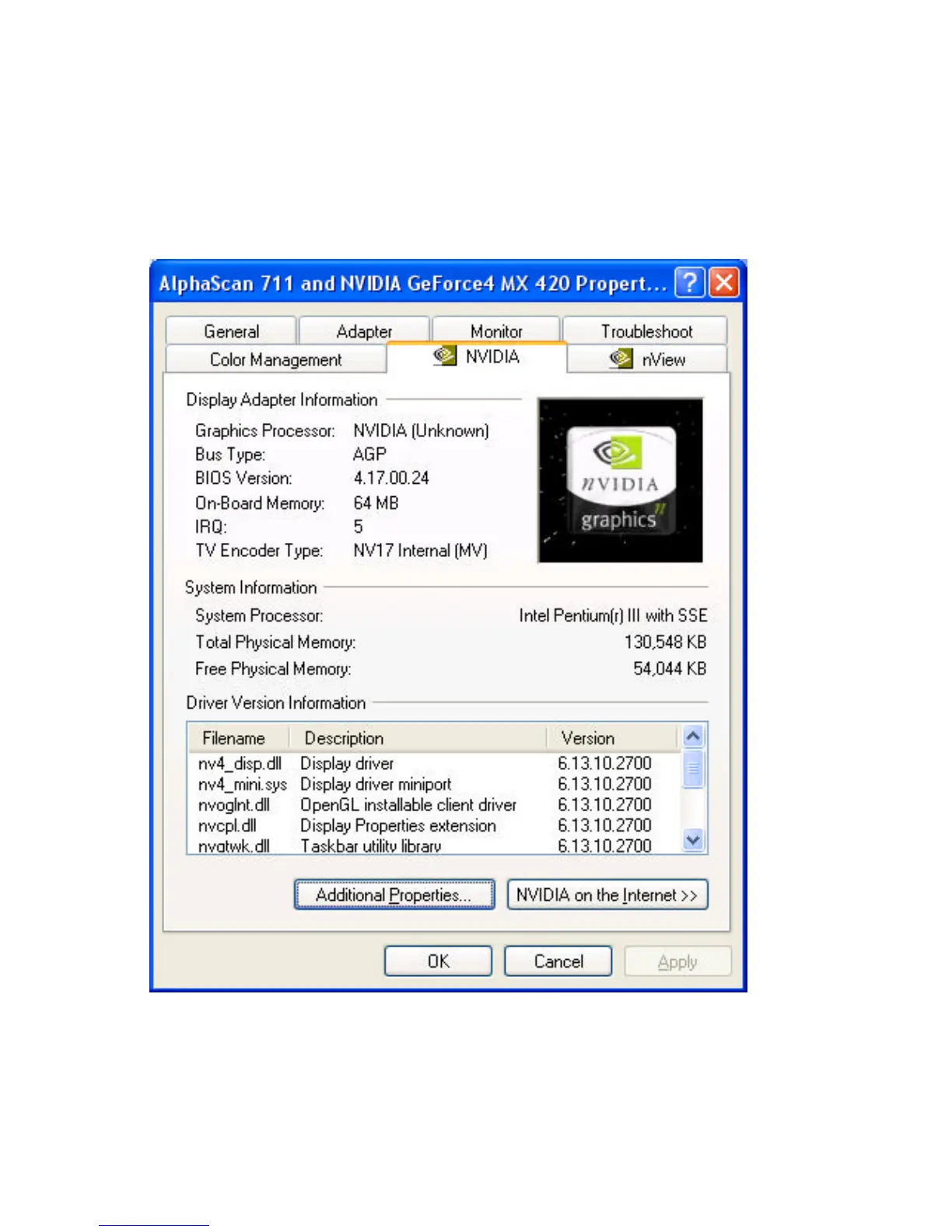Click the driver list scroll-down arrow

(693, 840)
